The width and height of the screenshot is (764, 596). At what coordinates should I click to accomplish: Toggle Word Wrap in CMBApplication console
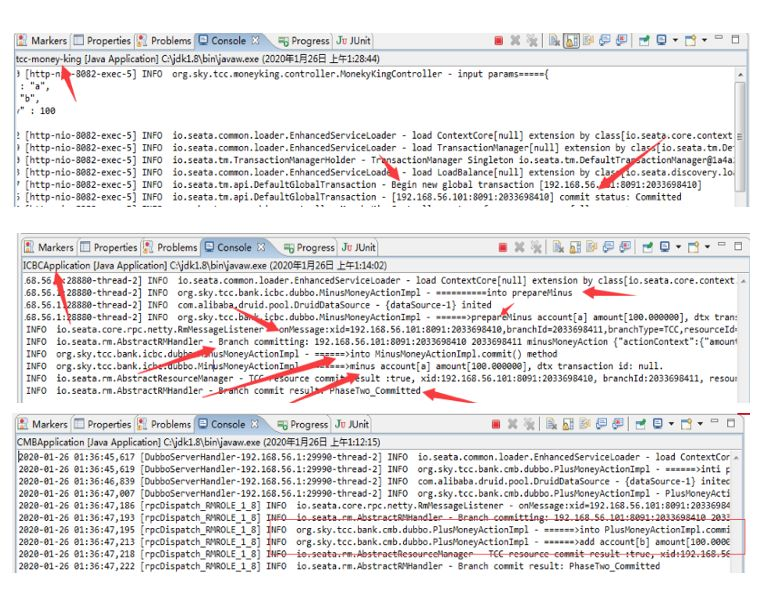click(584, 423)
